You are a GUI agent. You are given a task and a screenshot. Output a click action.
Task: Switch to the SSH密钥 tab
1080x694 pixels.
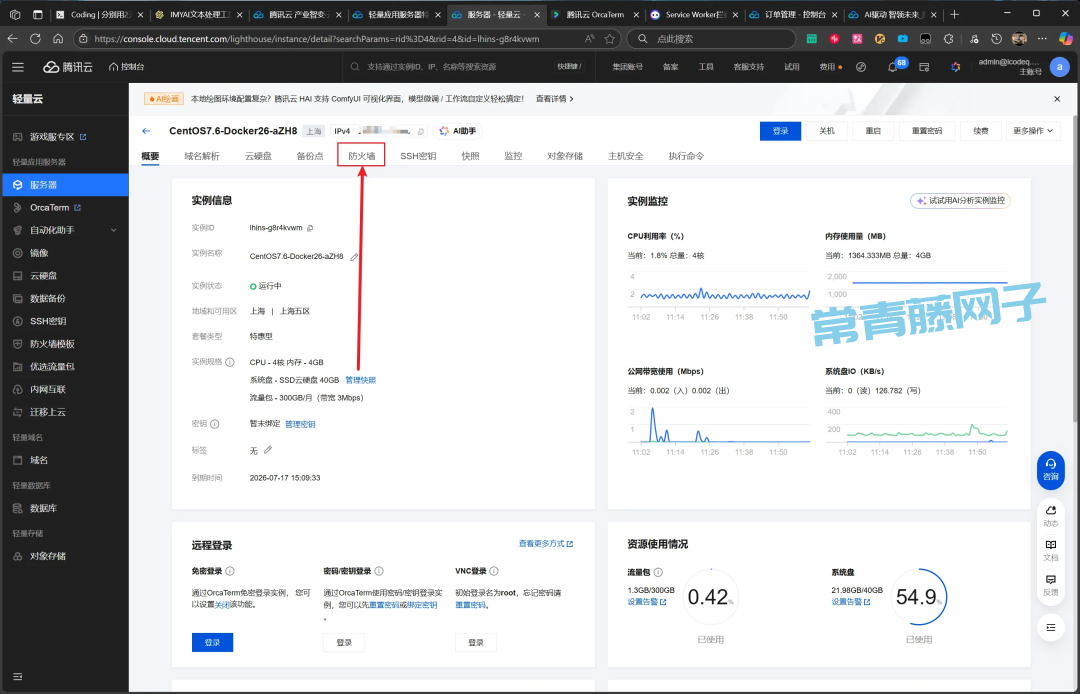click(418, 157)
